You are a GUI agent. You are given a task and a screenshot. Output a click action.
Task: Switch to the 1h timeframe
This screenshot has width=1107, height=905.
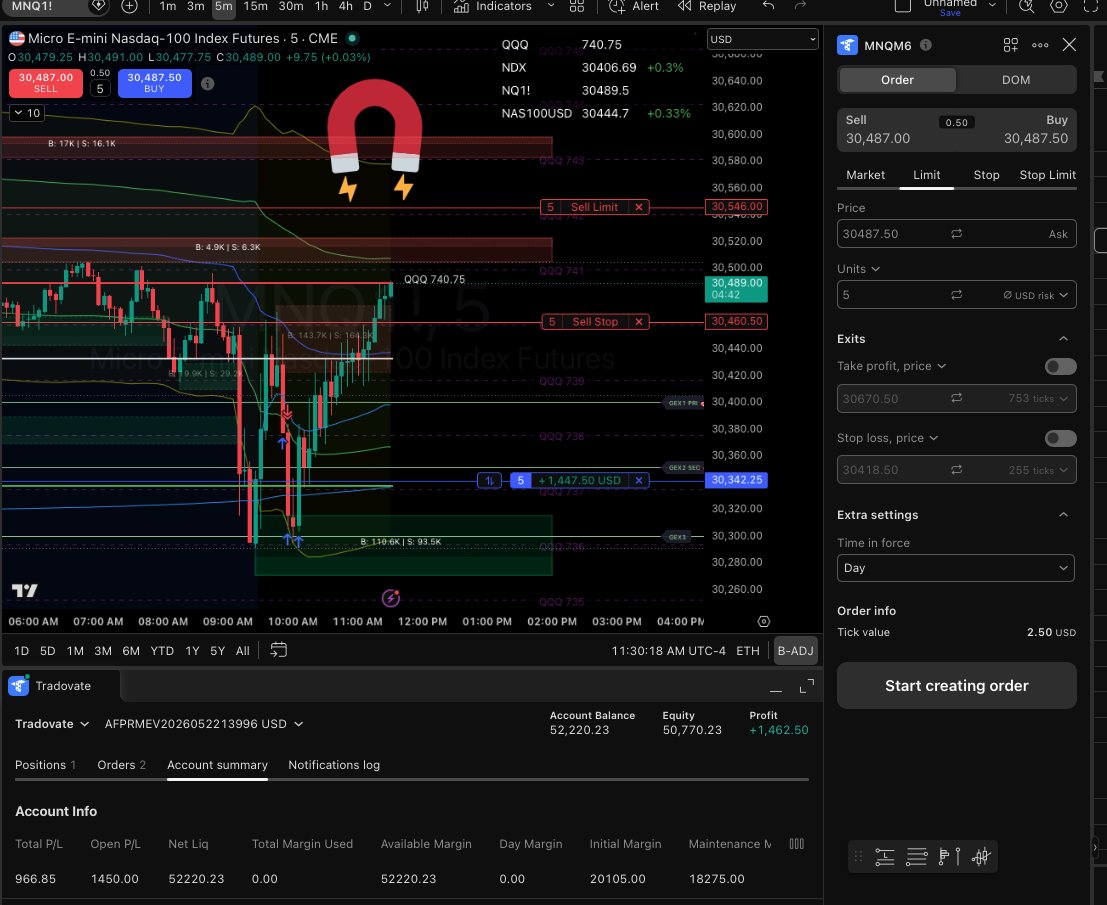[x=321, y=6]
